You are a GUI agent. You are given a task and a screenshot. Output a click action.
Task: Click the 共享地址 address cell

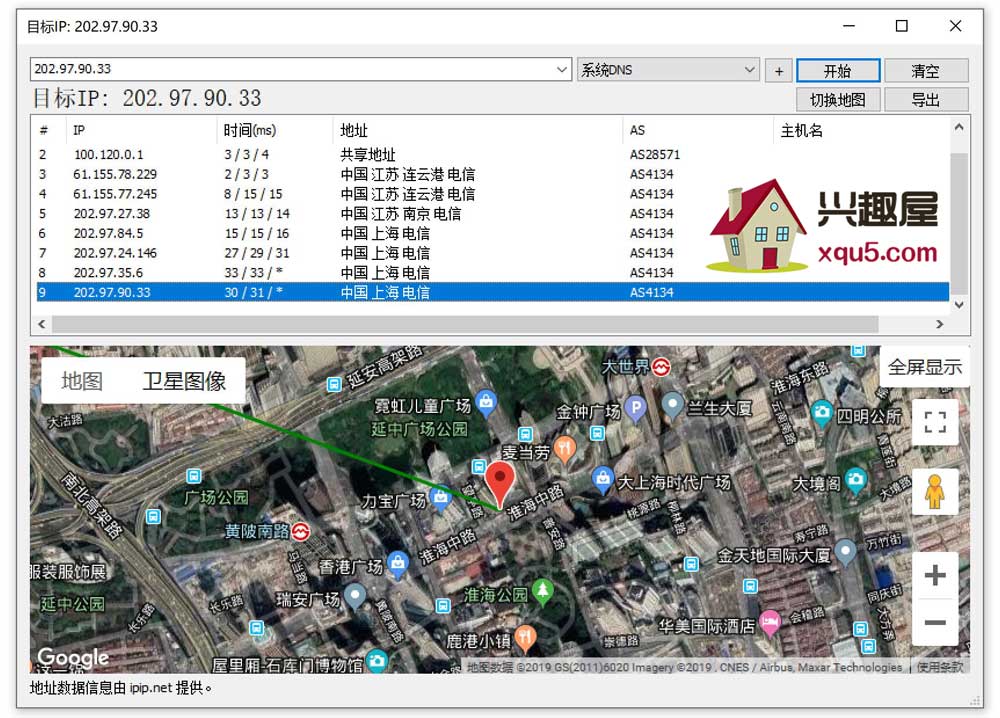368,154
